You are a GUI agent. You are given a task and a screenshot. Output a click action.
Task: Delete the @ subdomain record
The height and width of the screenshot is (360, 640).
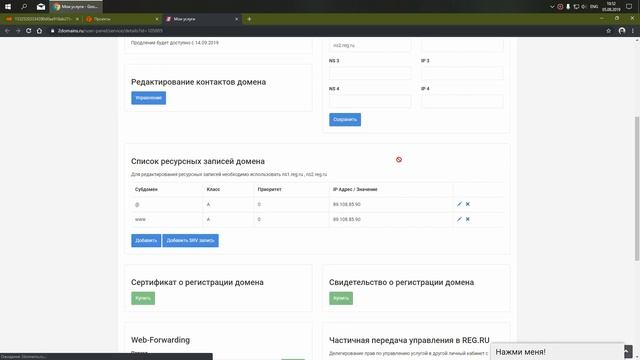(x=468, y=204)
